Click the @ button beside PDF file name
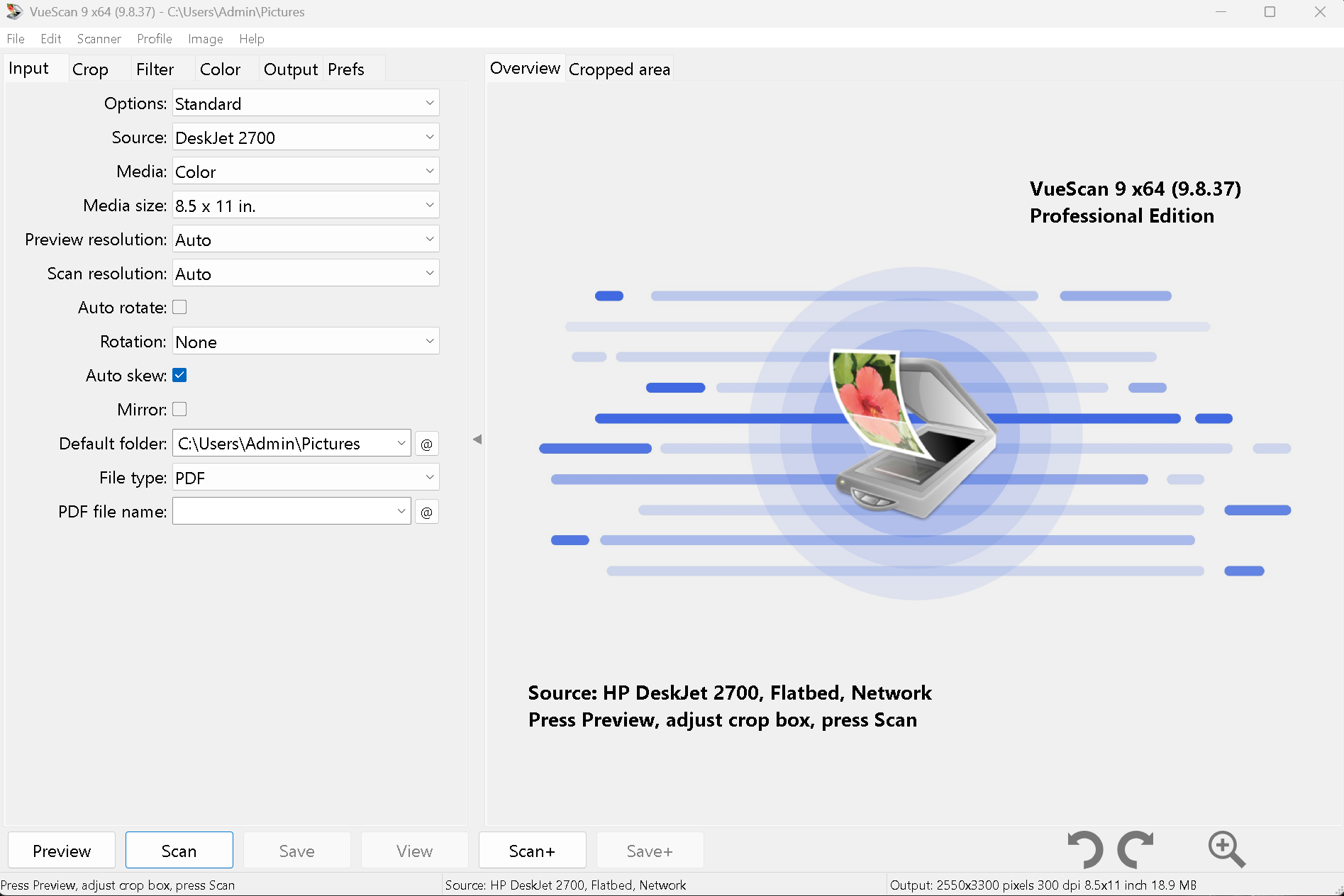The width and height of the screenshot is (1344, 896). click(426, 512)
